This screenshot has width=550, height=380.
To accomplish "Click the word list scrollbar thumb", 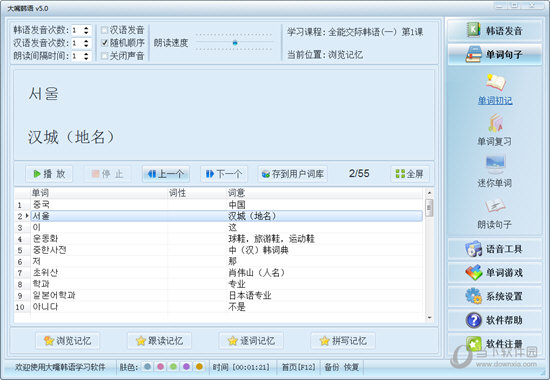I will pos(429,207).
